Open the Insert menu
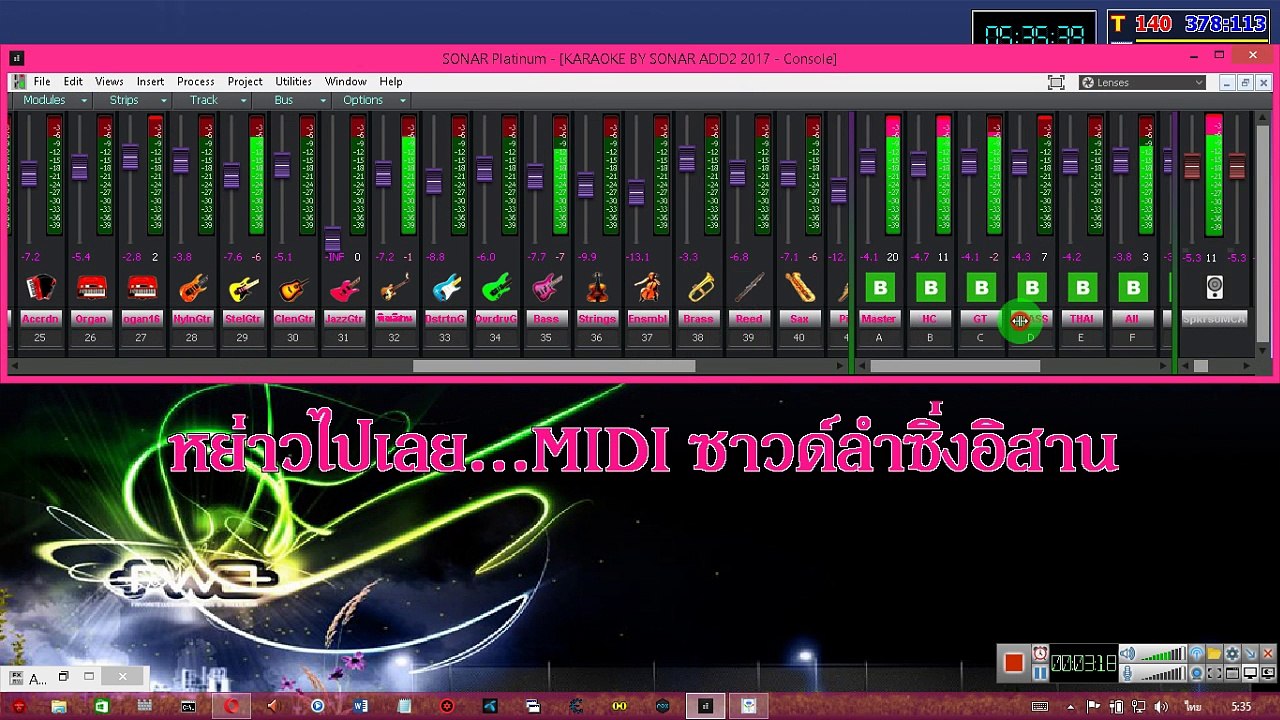This screenshot has width=1280, height=720. coord(150,82)
